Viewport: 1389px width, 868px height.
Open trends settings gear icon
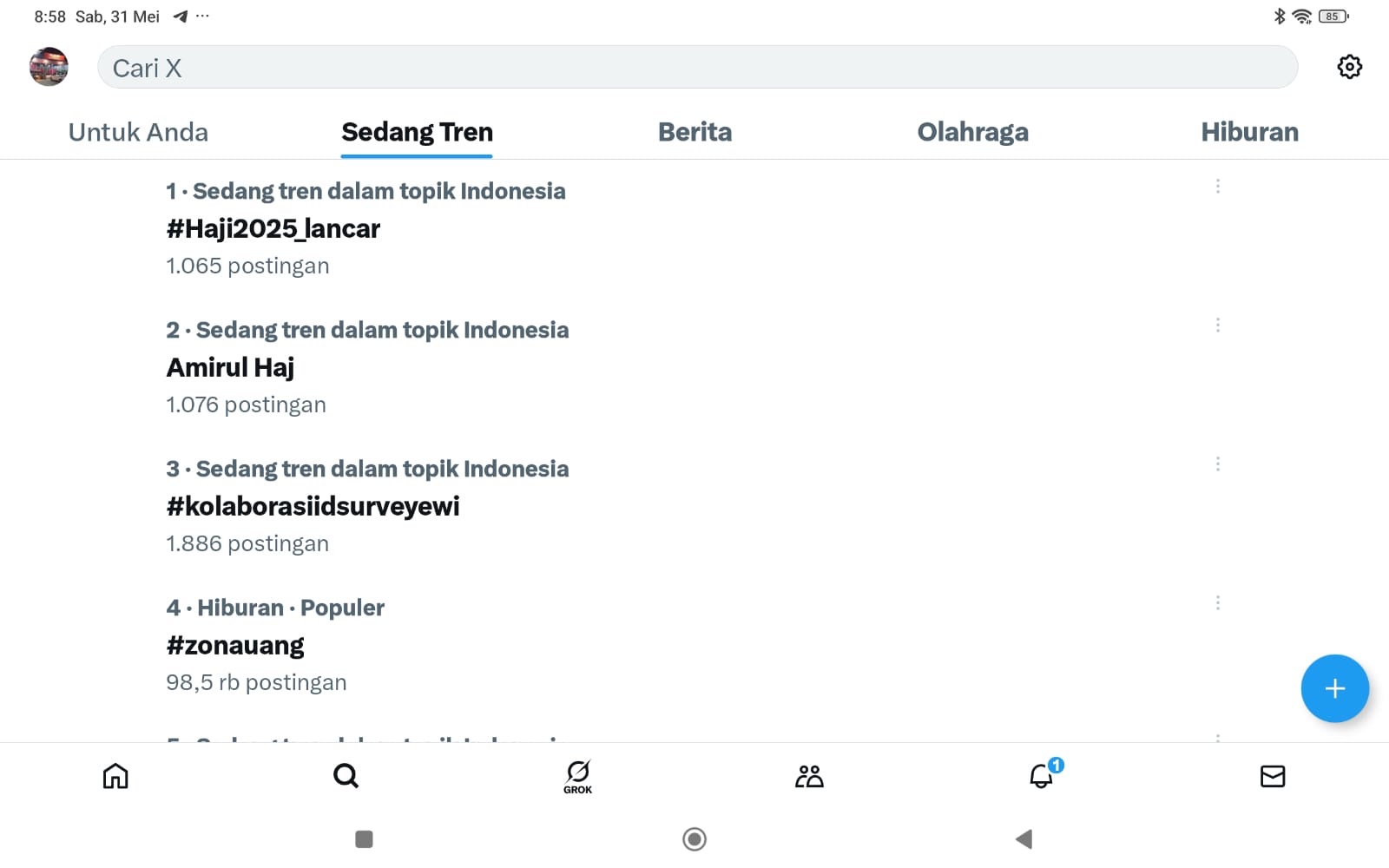tap(1349, 67)
